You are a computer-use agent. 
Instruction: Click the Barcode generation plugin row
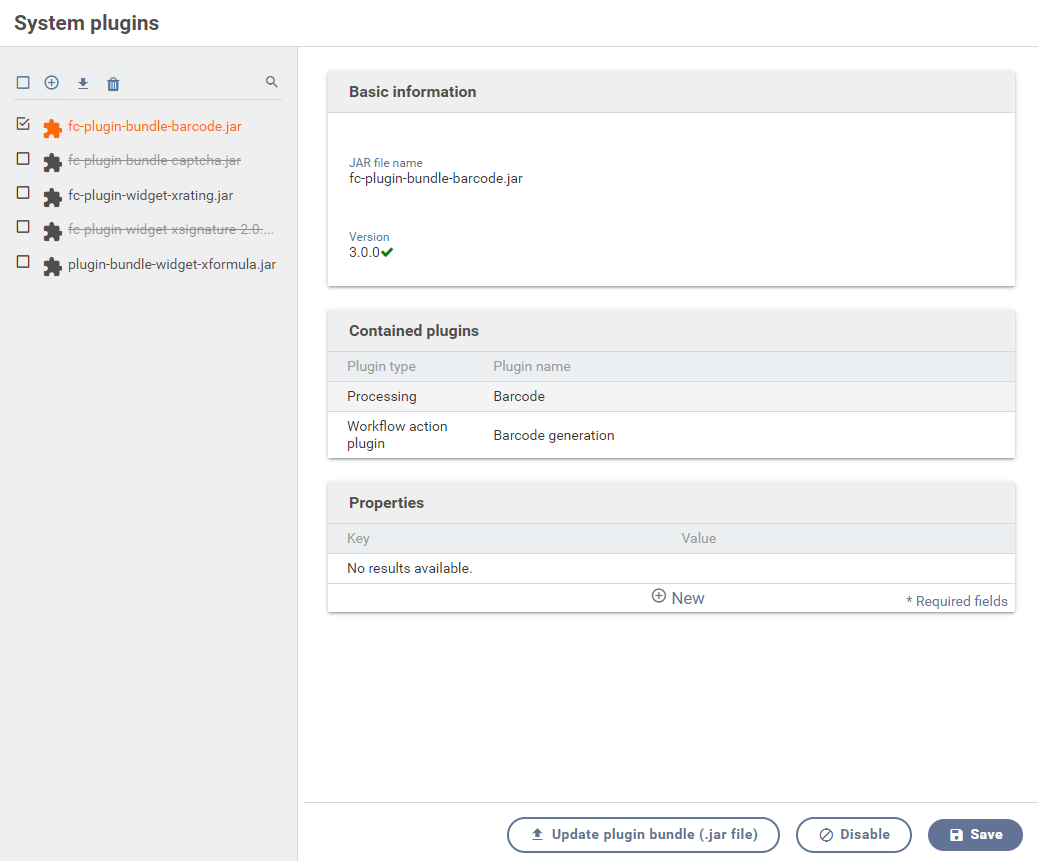(x=670, y=435)
